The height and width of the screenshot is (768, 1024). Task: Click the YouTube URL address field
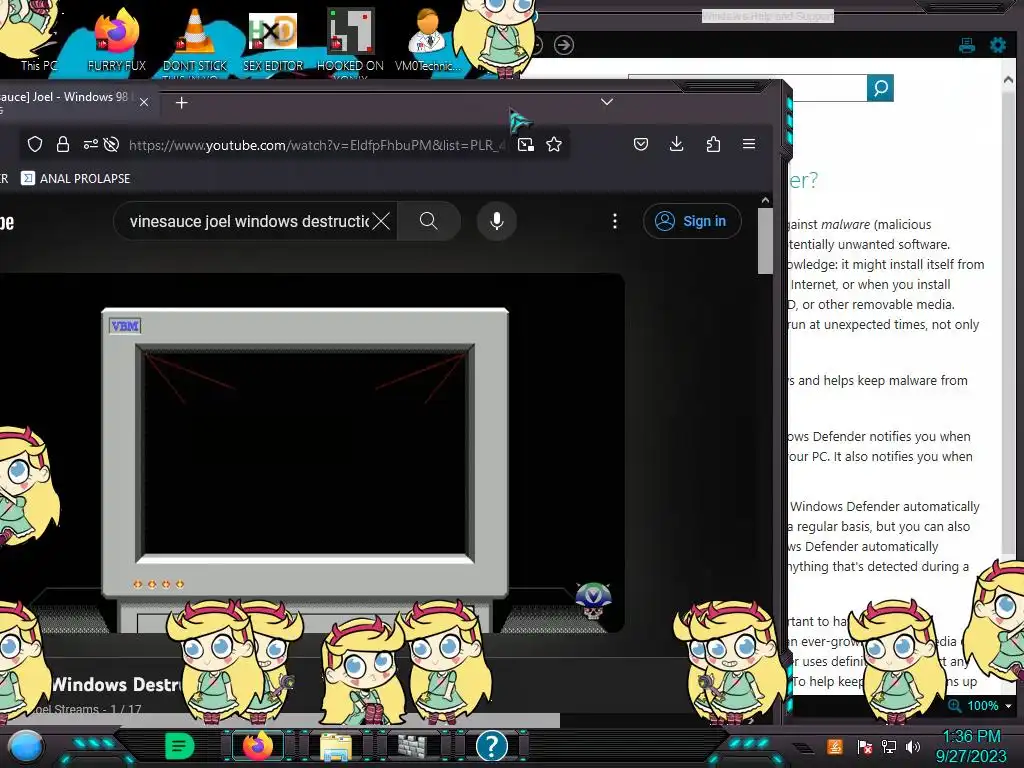(x=317, y=145)
